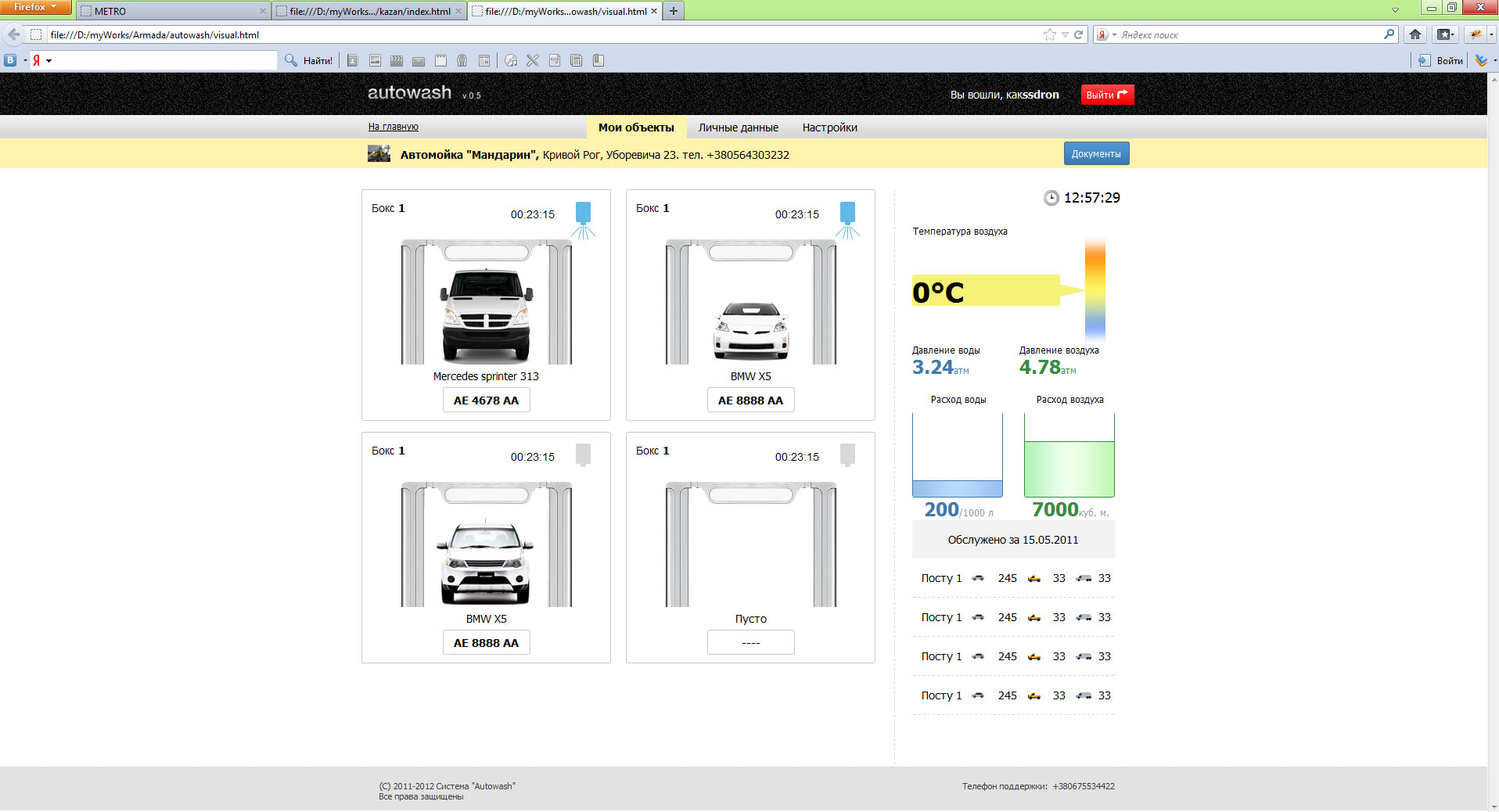Go back using the back arrow
The height and width of the screenshot is (812, 1499).
click(13, 34)
